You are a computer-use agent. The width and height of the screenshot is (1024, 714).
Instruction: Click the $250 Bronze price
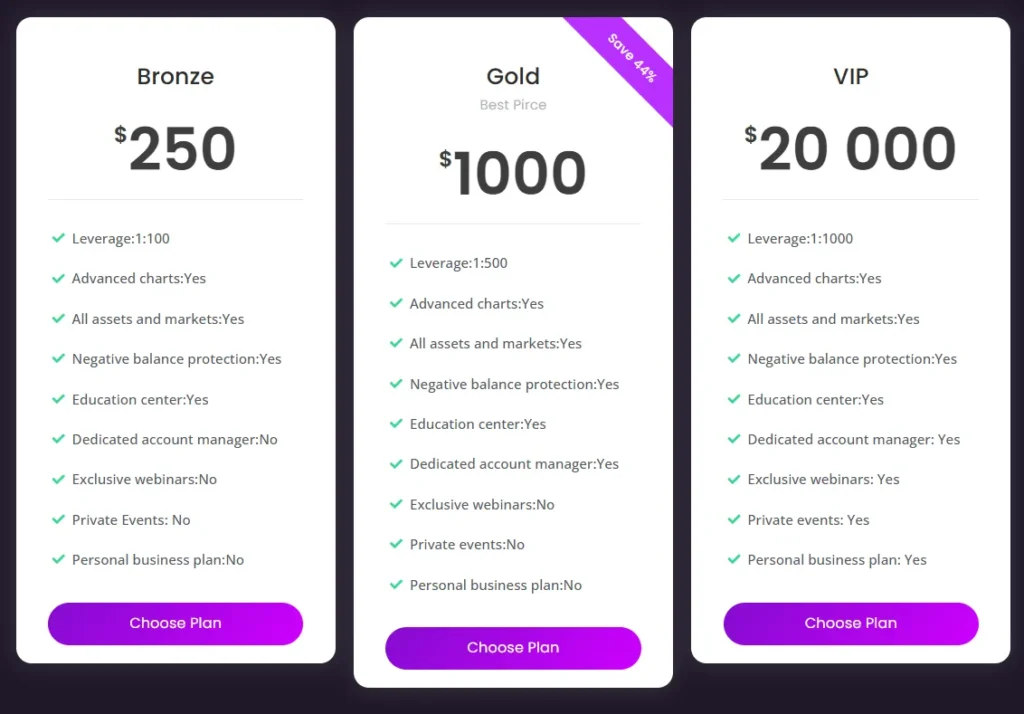[x=175, y=149]
